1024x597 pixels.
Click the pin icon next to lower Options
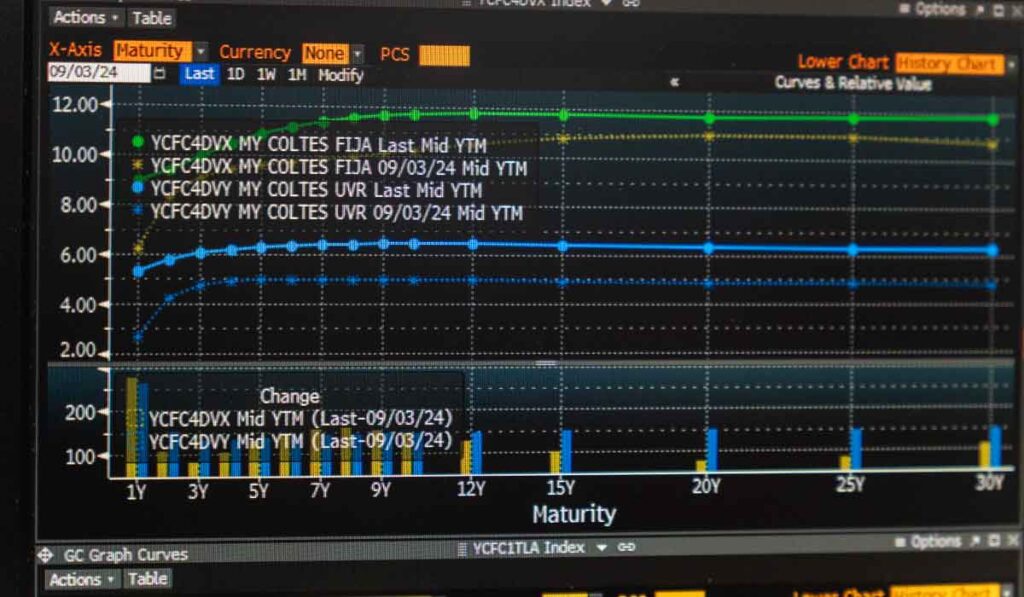pos(976,541)
